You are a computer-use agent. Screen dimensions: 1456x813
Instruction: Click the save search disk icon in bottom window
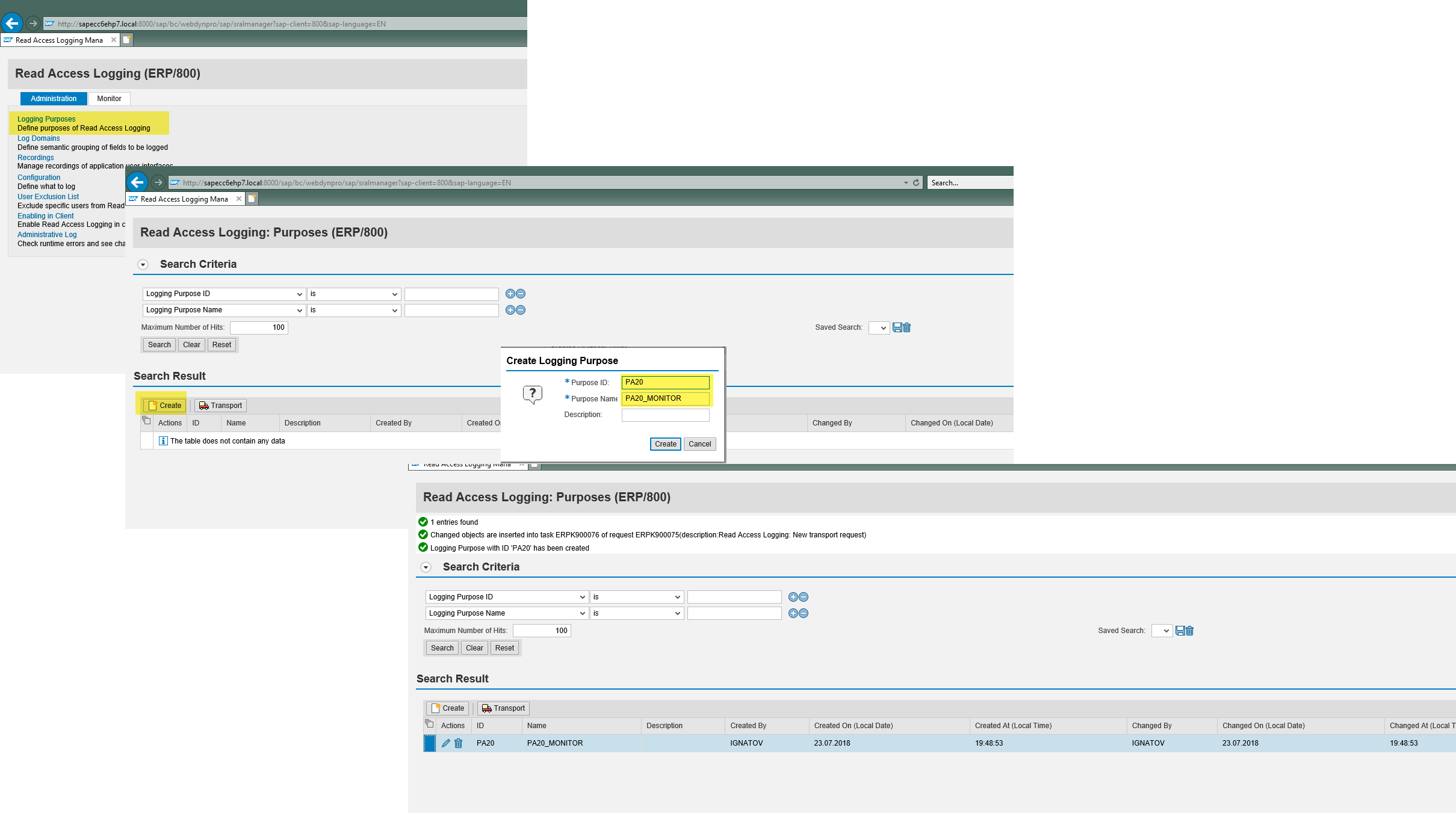pos(1180,631)
